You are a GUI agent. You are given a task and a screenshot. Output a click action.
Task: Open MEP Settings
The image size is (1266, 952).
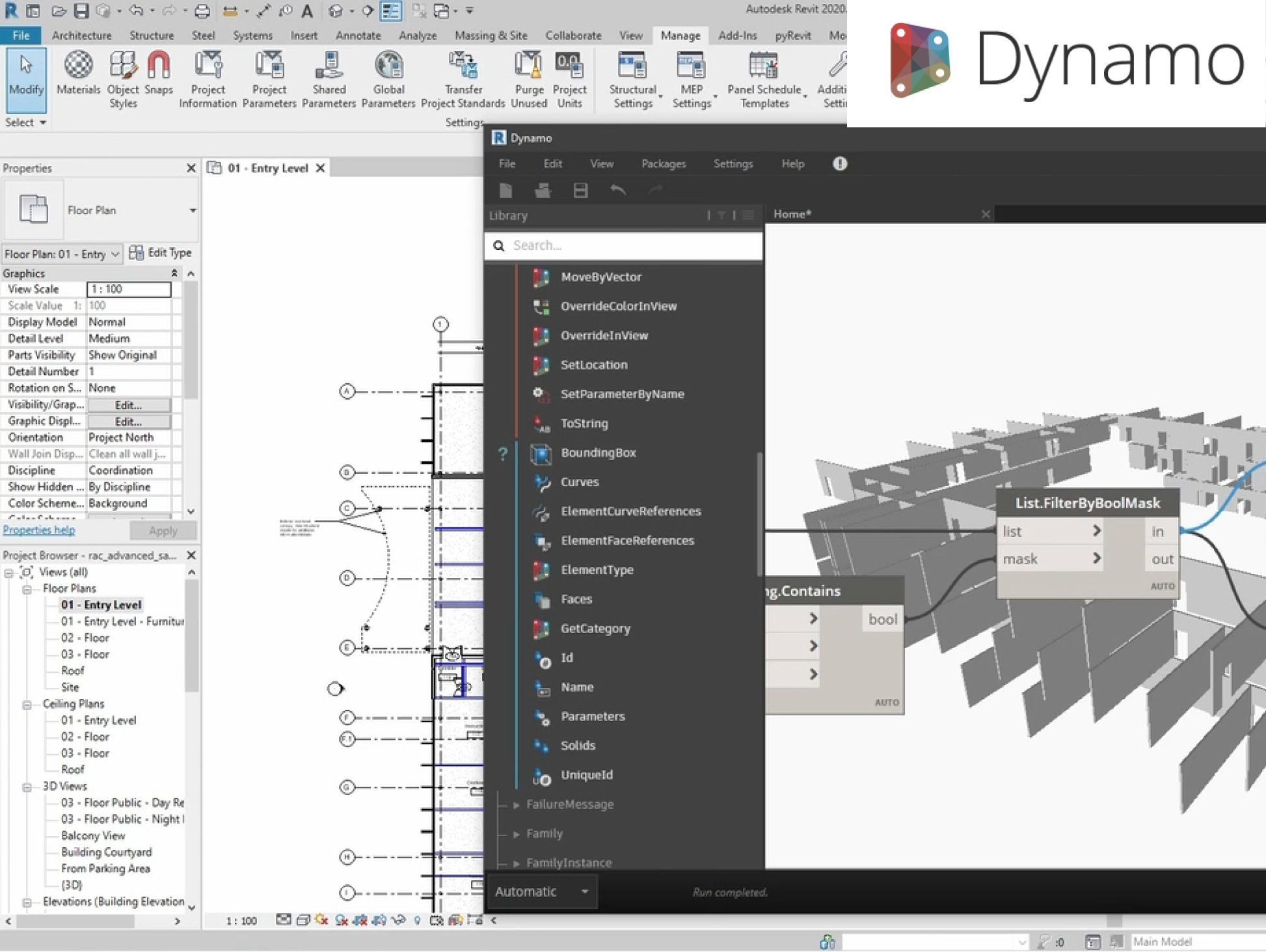point(692,79)
